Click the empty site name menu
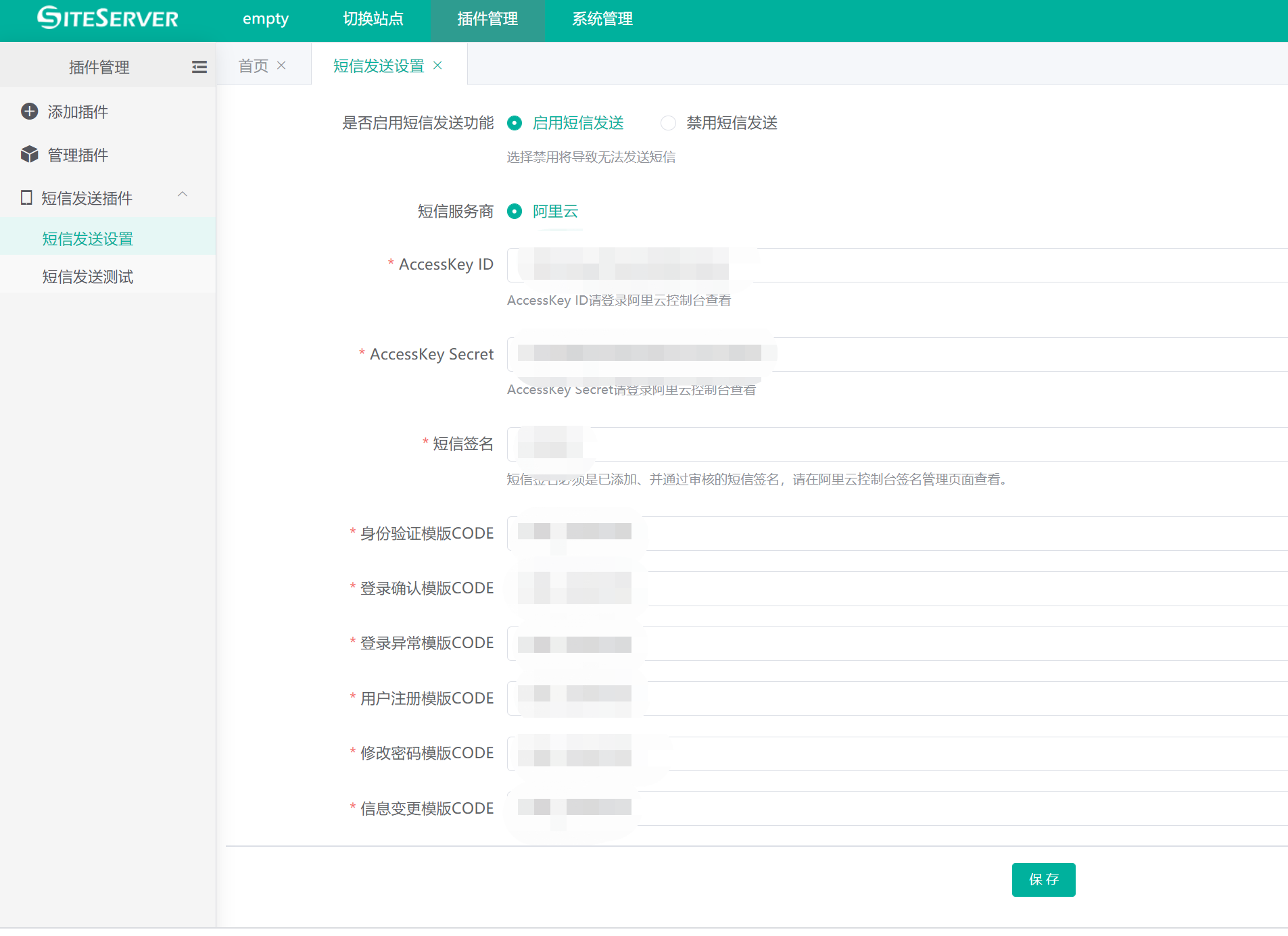This screenshot has width=1288, height=936. point(265,19)
